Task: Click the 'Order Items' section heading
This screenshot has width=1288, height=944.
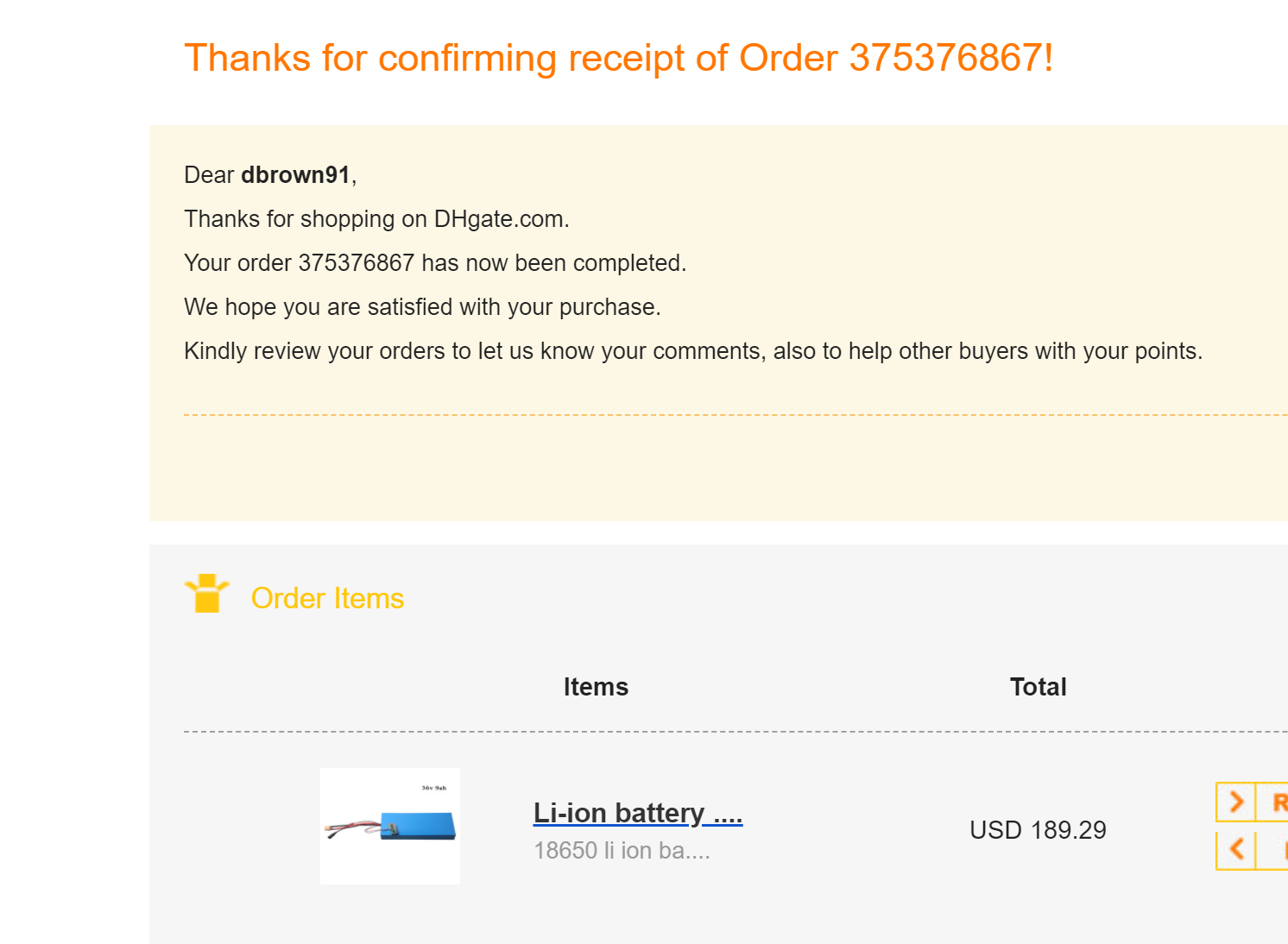Action: [327, 598]
